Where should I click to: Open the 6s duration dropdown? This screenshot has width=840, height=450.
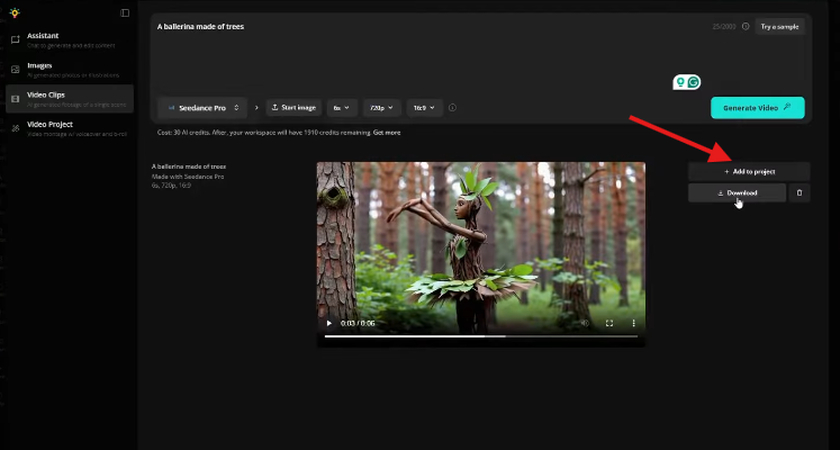click(x=342, y=108)
